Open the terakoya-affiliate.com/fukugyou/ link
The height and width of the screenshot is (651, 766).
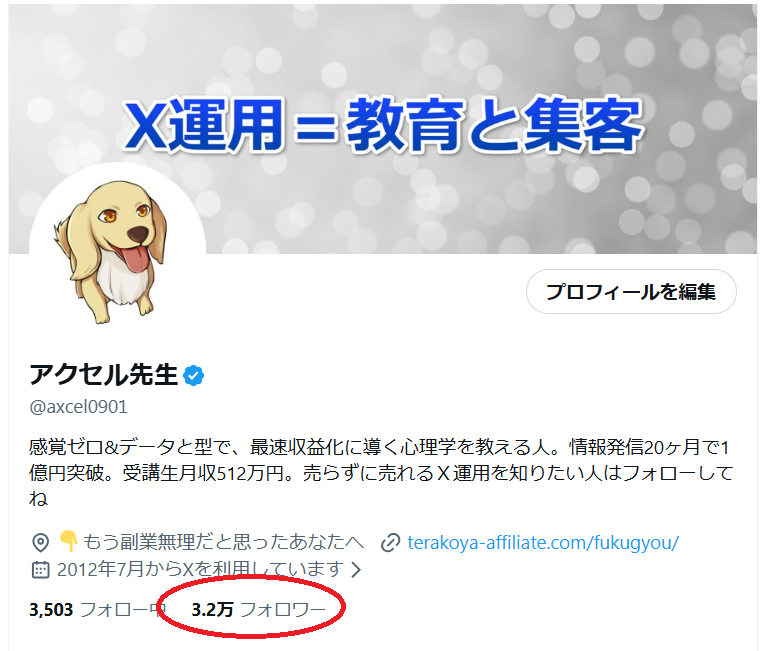tap(543, 543)
